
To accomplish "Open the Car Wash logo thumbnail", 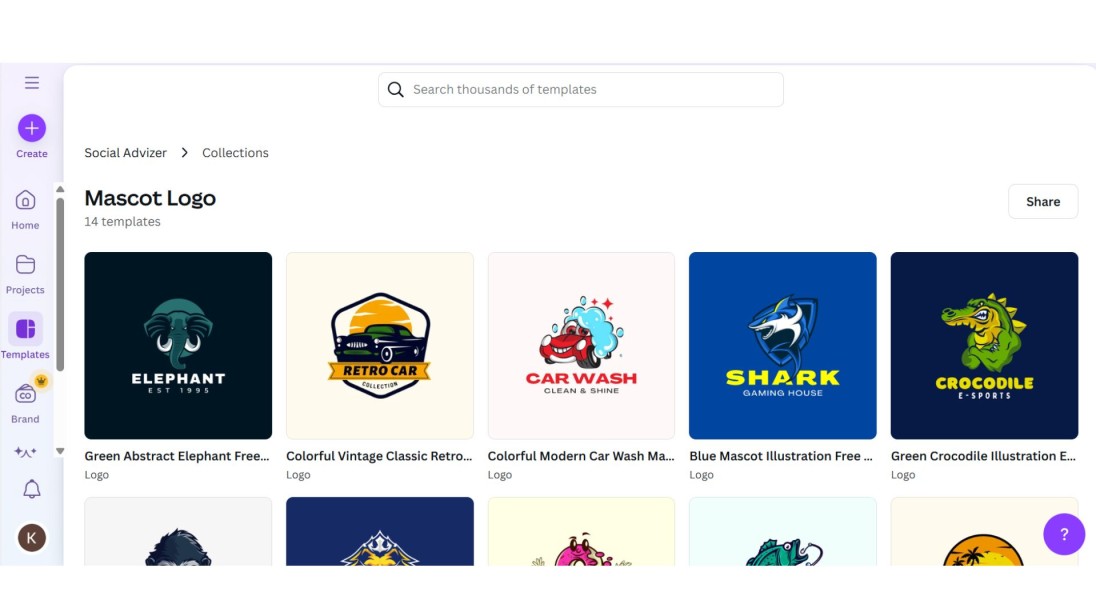I will point(582,345).
